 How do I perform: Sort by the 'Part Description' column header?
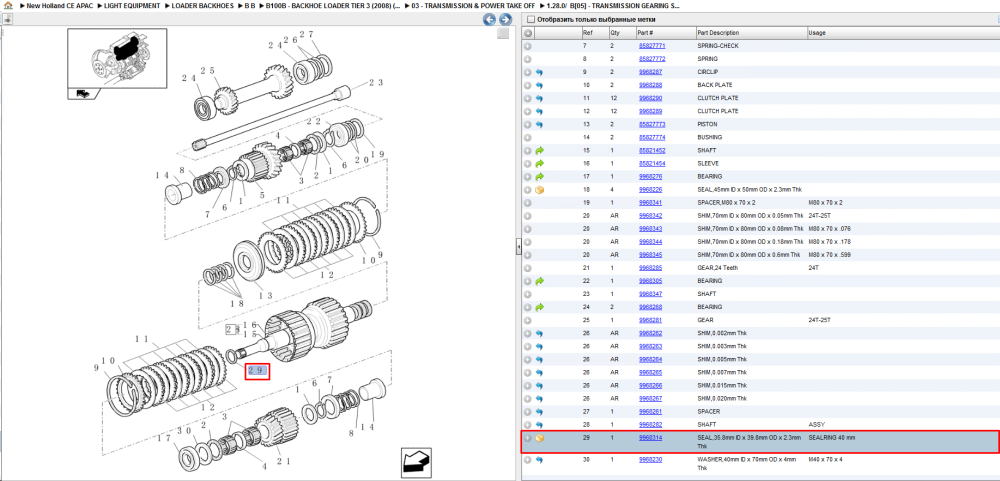click(718, 33)
